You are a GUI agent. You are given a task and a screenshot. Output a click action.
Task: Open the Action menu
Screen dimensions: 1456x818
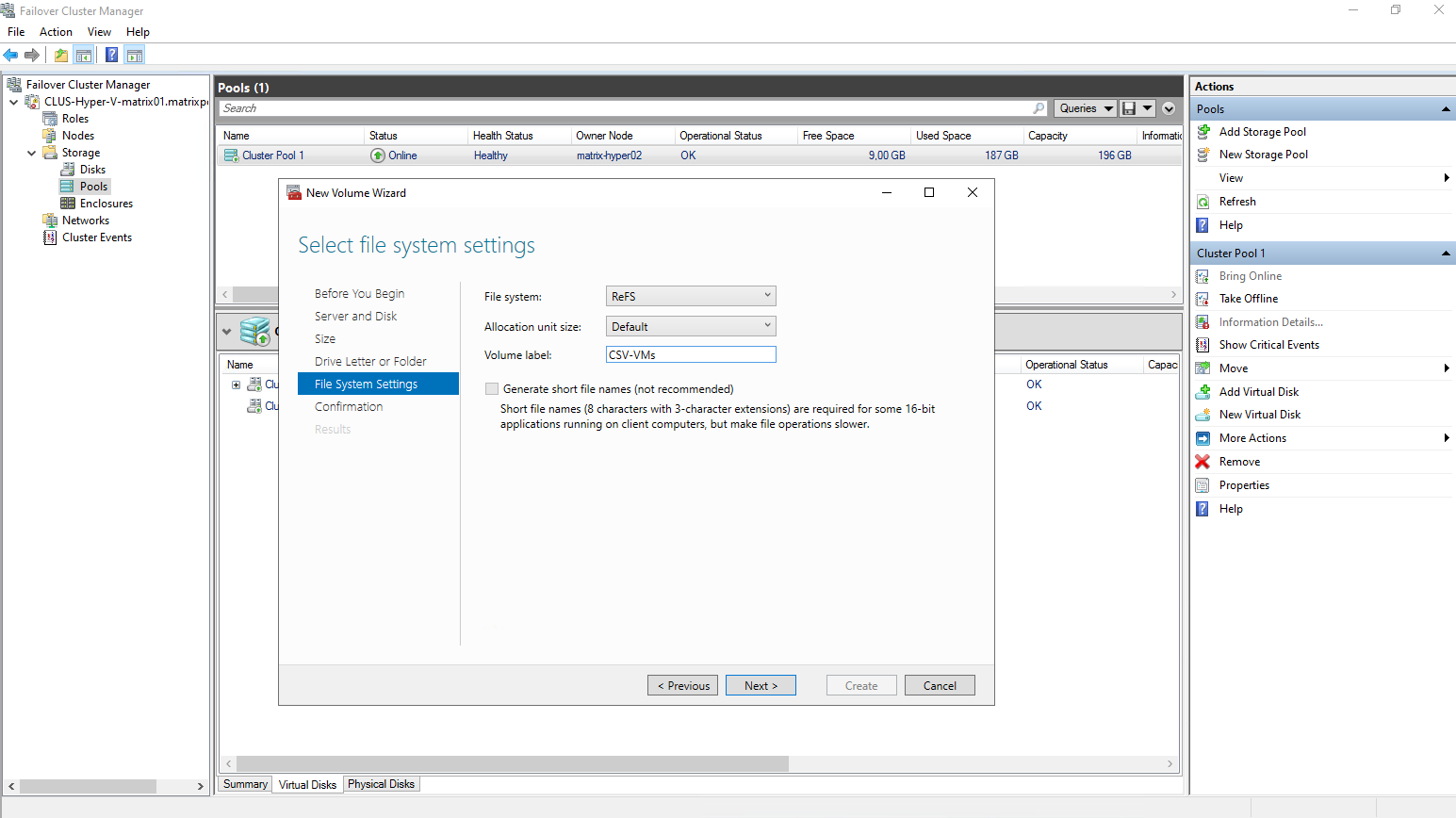[56, 32]
